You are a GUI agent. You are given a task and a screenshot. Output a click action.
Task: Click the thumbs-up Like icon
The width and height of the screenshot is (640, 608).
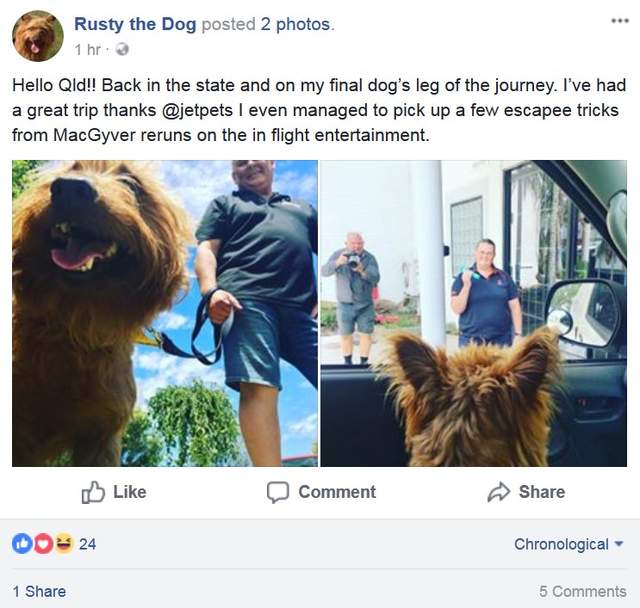pos(93,492)
